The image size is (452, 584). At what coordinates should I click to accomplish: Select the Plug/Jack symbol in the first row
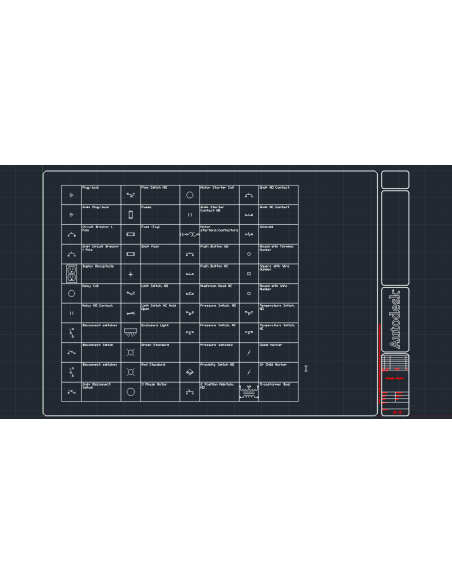pos(71,195)
